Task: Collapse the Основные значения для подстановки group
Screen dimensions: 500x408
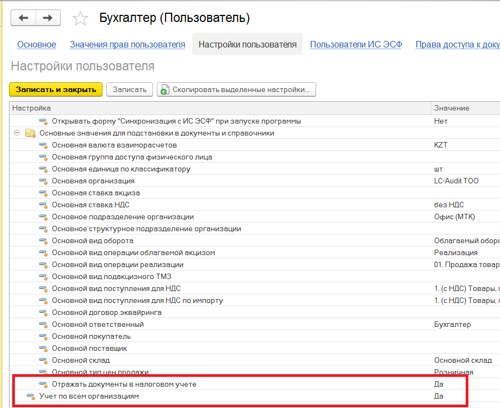Action: pyautogui.click(x=17, y=133)
